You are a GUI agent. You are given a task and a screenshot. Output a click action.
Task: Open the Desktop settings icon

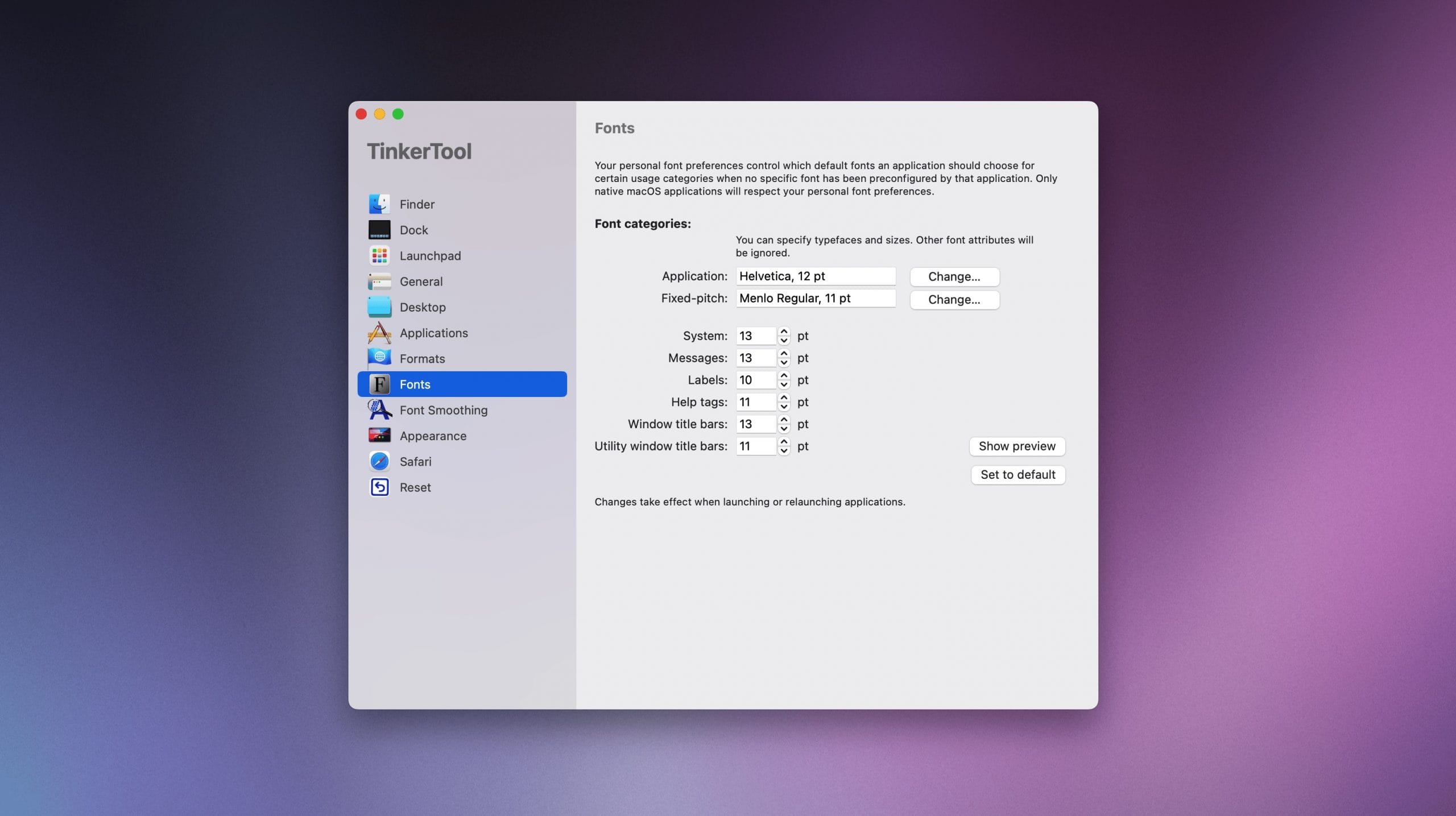pos(379,307)
